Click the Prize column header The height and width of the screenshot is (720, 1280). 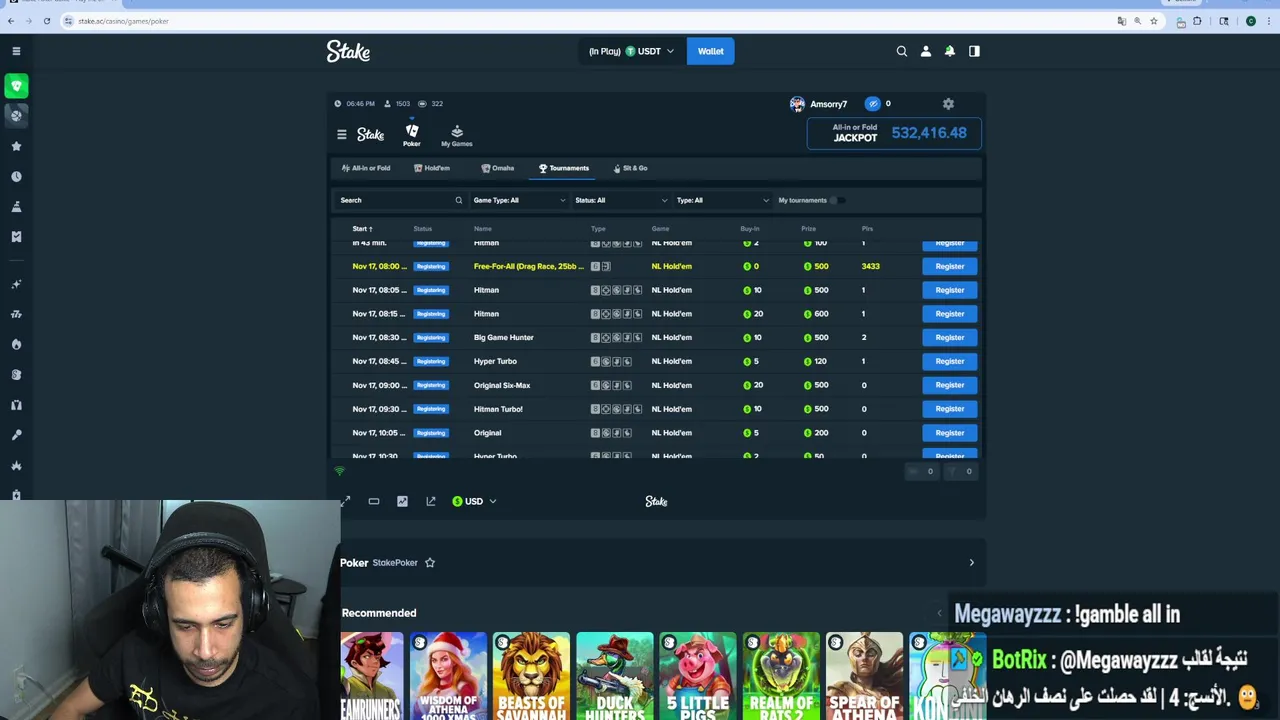click(x=808, y=229)
